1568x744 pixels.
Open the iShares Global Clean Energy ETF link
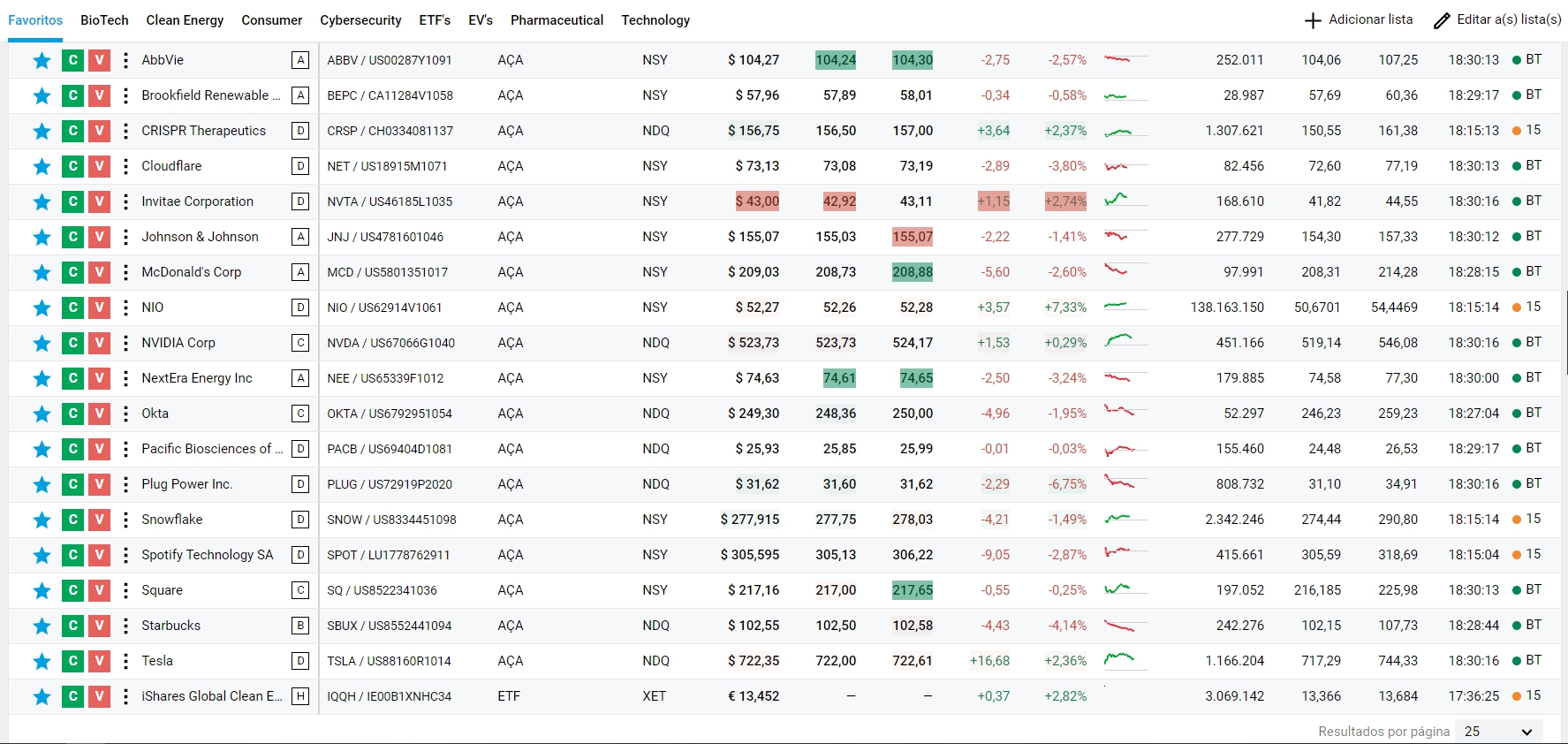pos(212,696)
